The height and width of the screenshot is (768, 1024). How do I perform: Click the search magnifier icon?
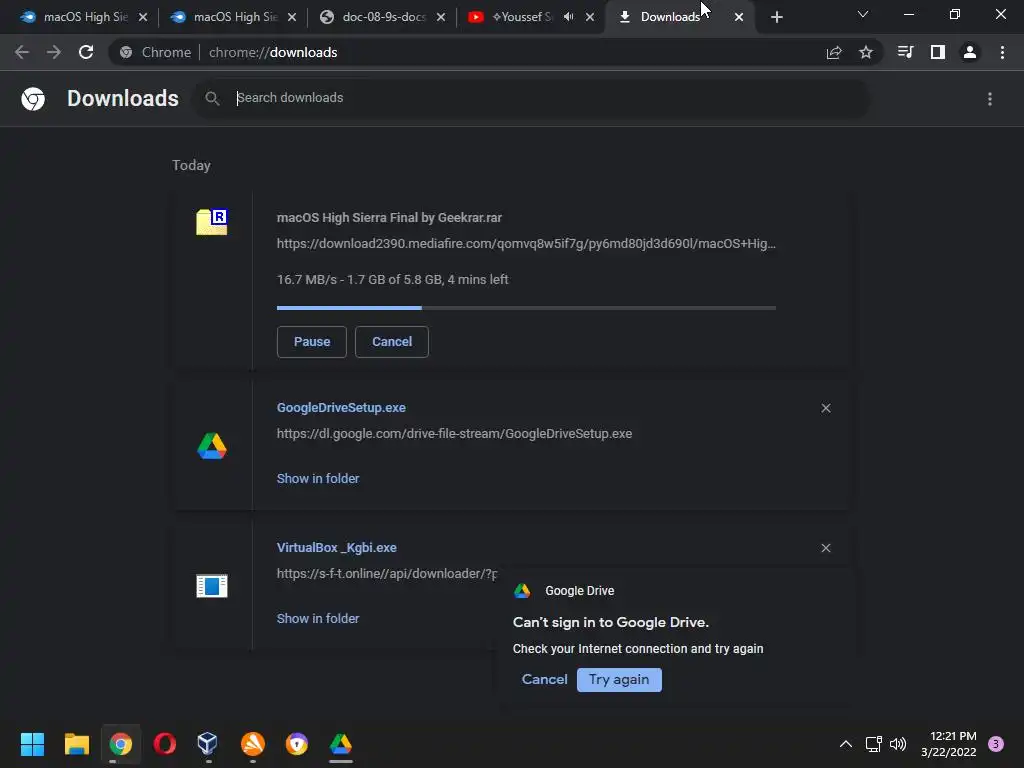pos(212,99)
